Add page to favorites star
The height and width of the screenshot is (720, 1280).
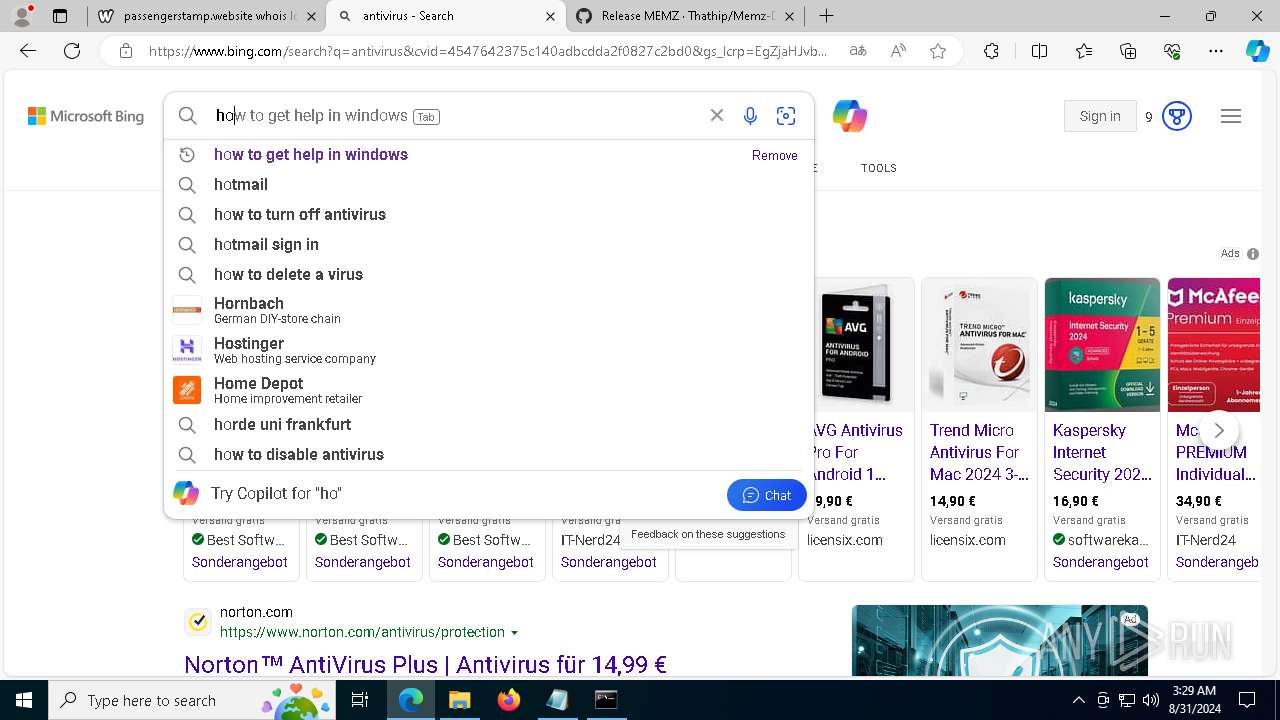(x=938, y=51)
